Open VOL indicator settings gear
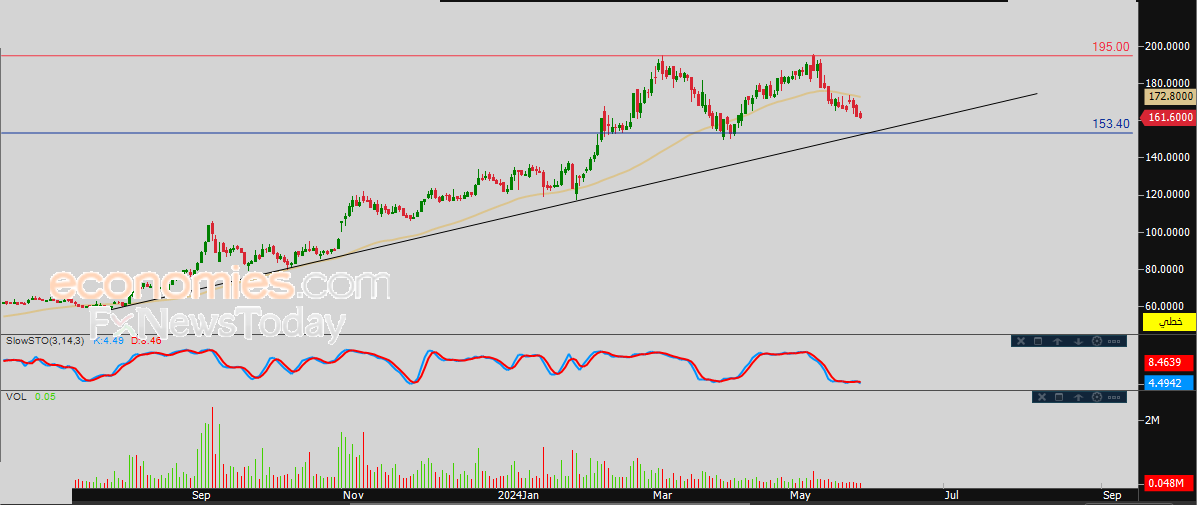1197x505 pixels. click(1097, 397)
